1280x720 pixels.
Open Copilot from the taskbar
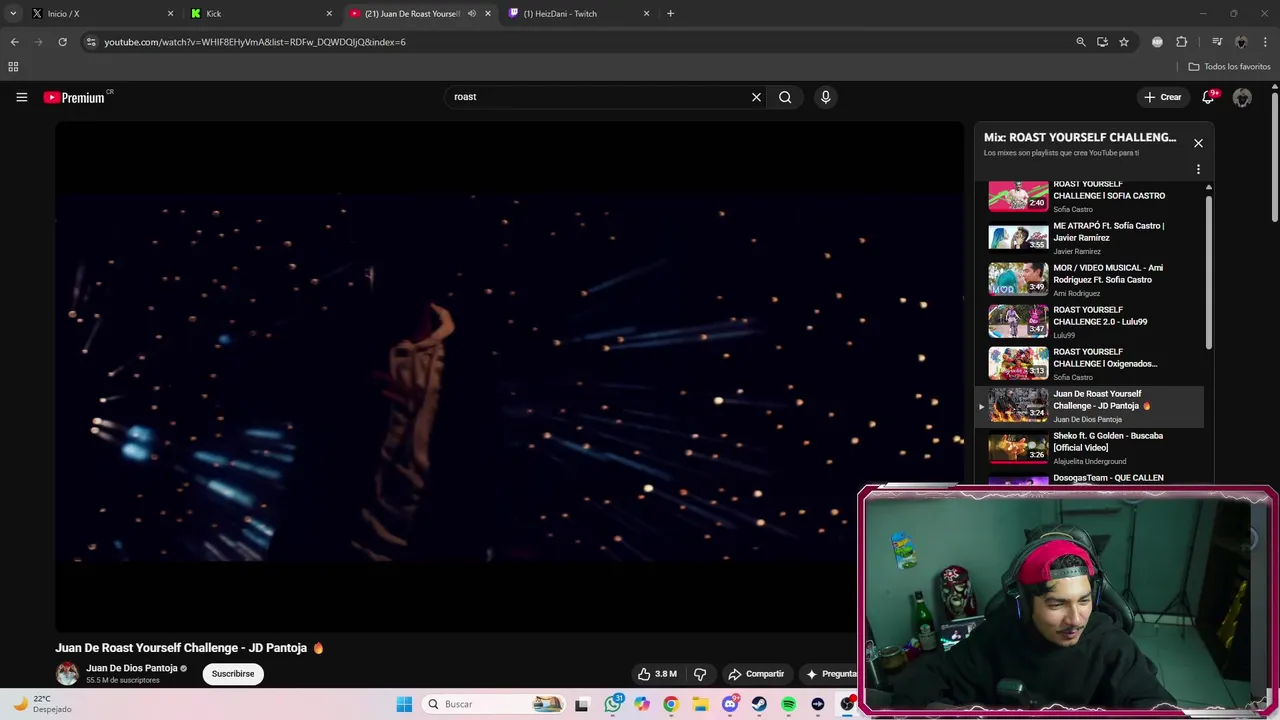pyautogui.click(x=642, y=704)
